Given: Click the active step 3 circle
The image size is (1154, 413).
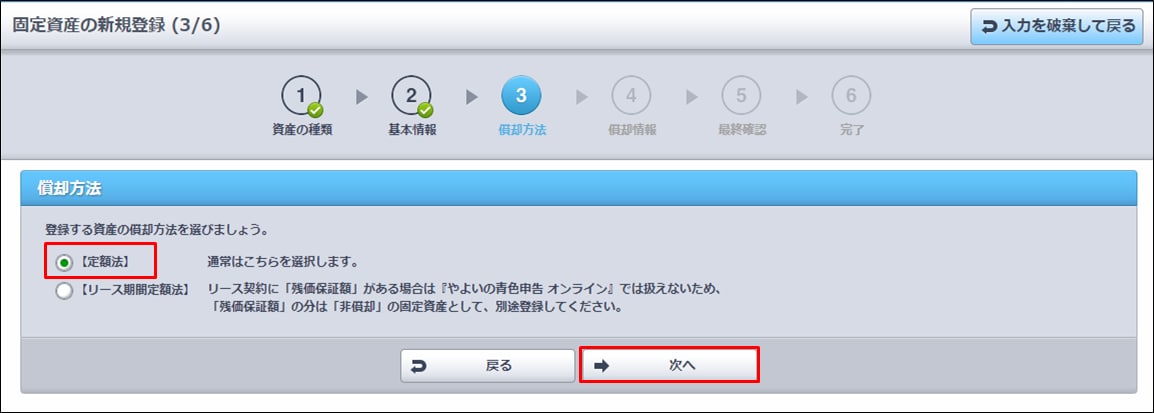Looking at the screenshot, I should coord(521,96).
